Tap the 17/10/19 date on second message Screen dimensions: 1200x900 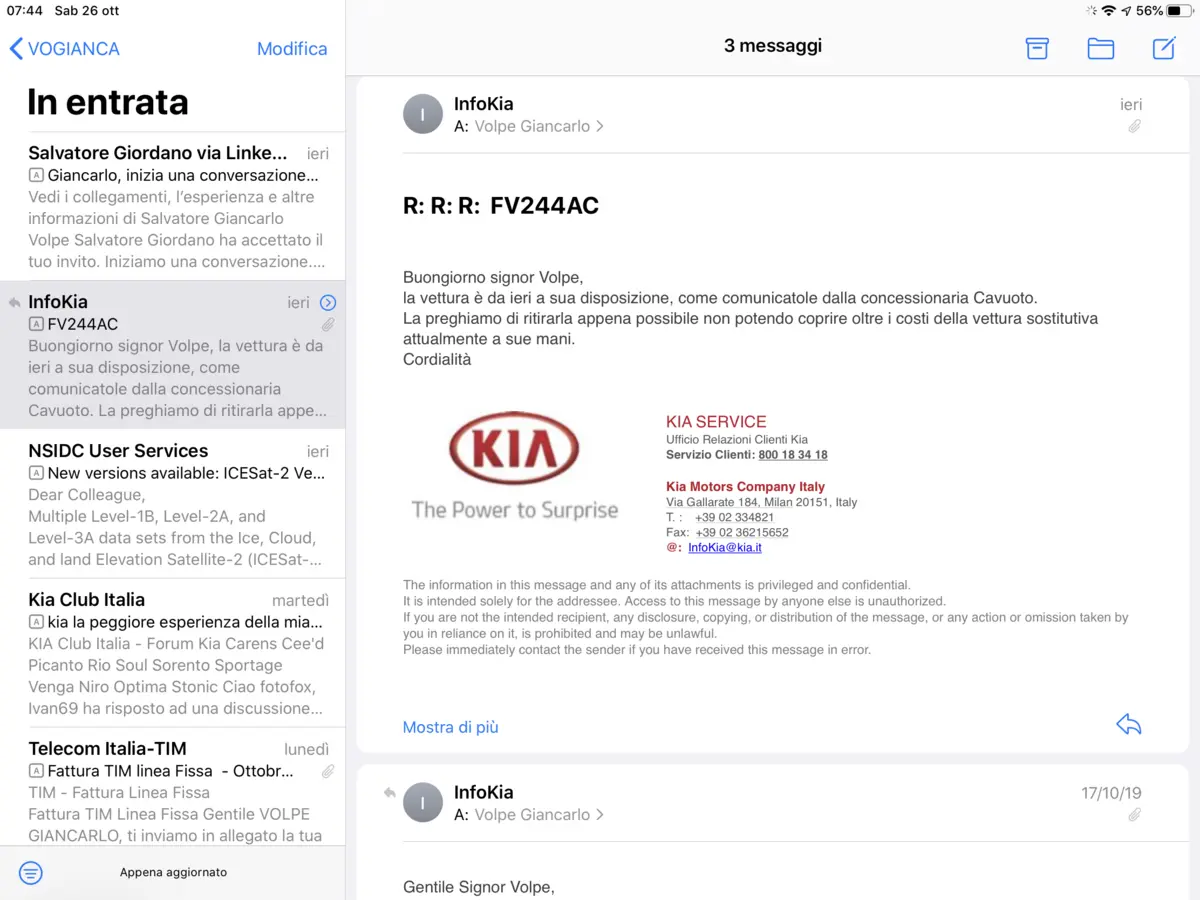click(1111, 793)
